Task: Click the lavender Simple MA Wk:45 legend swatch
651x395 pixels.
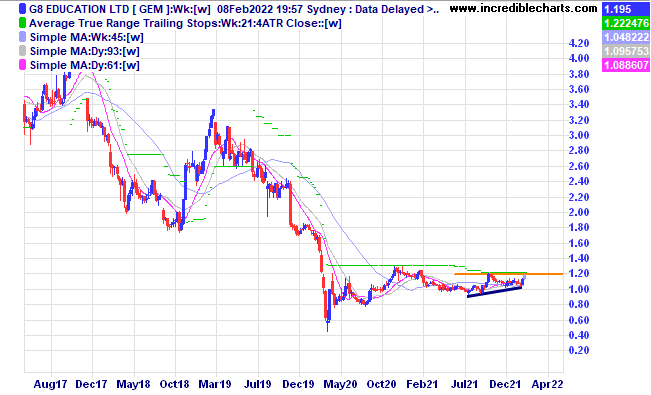Action: [x=22, y=37]
